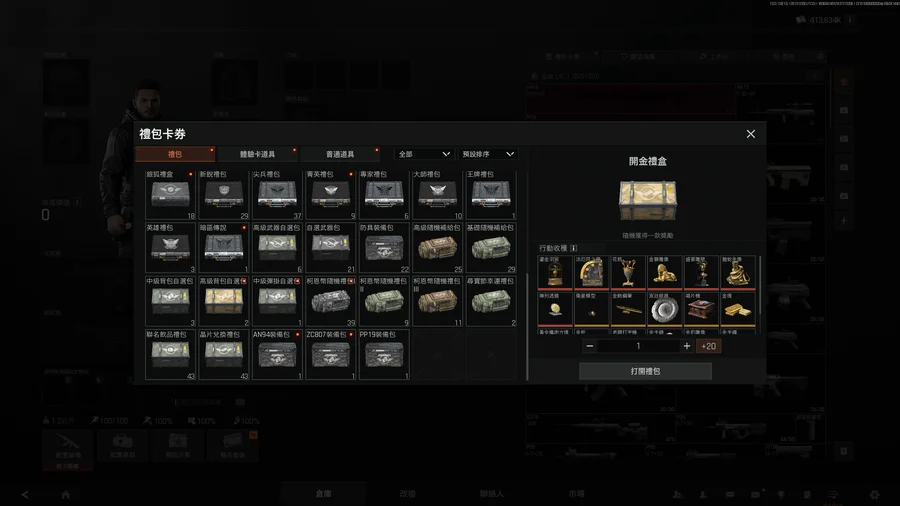Screen dimensions: 900x506
Task: Click the quantity field showing 1
Action: 638,346
